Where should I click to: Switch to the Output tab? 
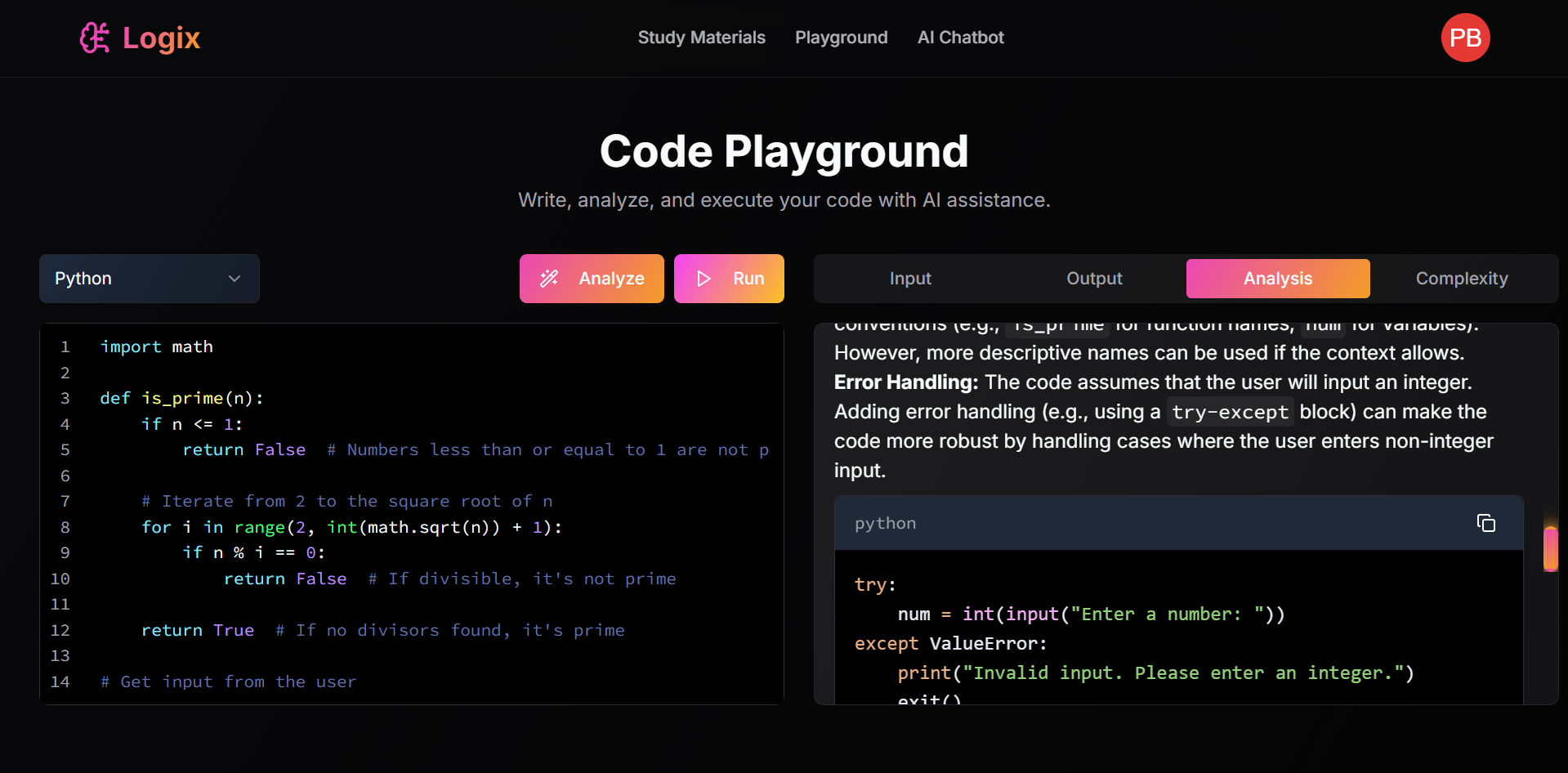(1094, 279)
